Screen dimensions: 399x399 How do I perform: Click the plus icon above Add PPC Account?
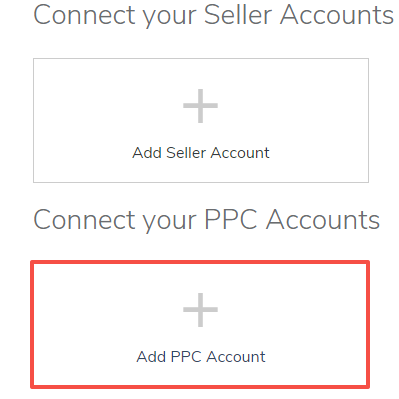[200, 310]
